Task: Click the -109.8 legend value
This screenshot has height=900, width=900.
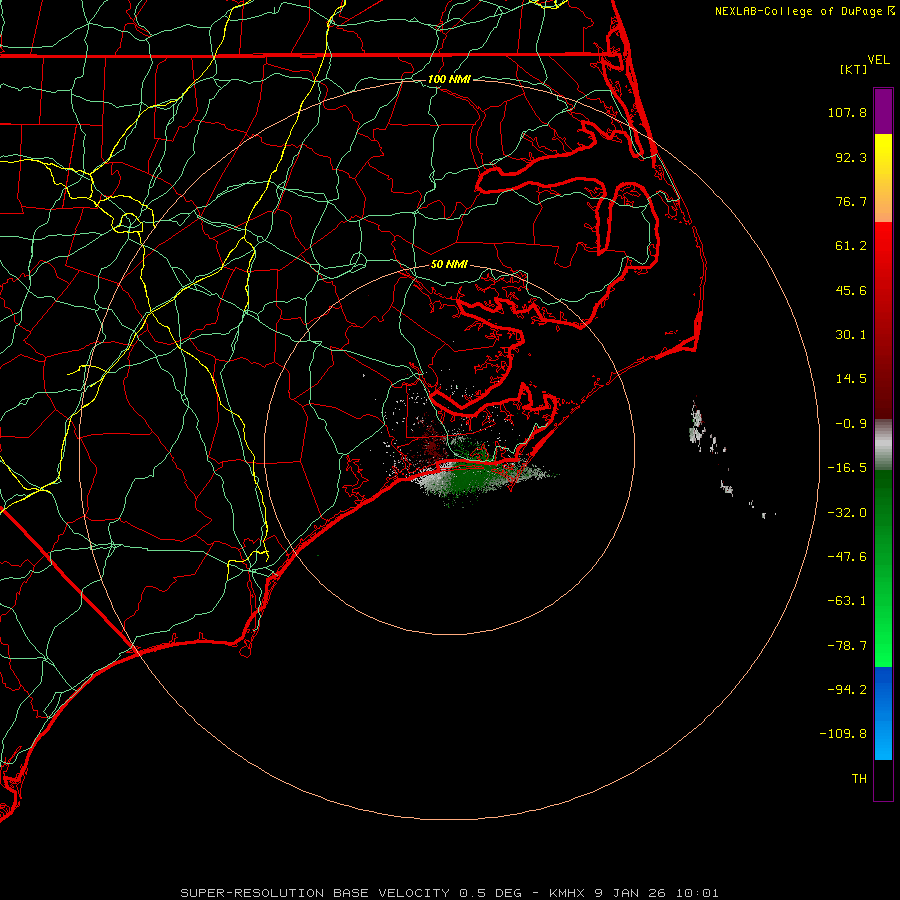Action: (x=843, y=734)
